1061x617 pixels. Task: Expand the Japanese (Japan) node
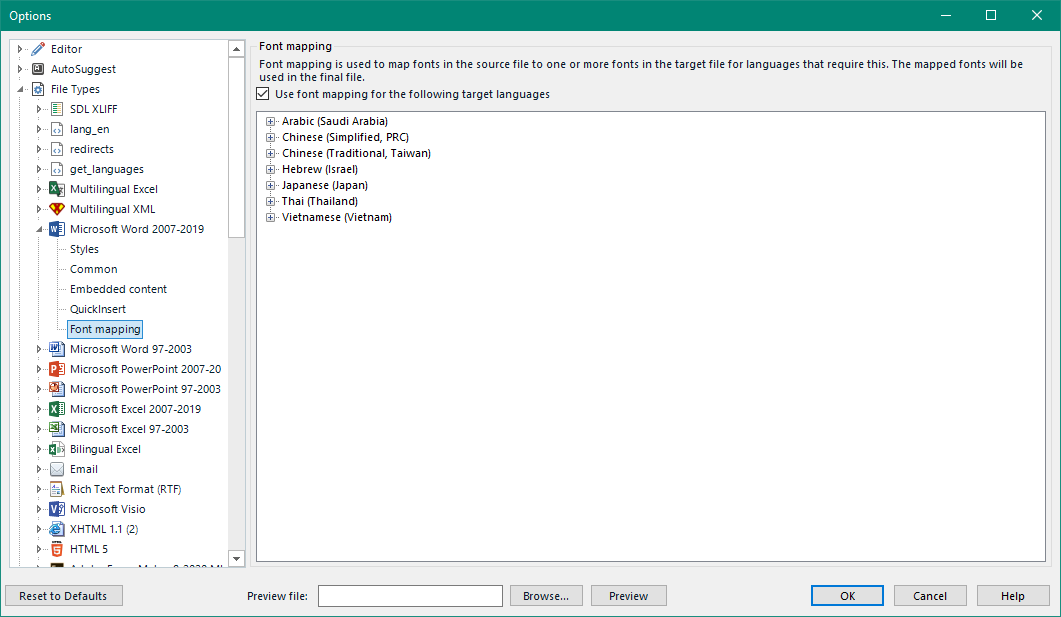coord(271,185)
